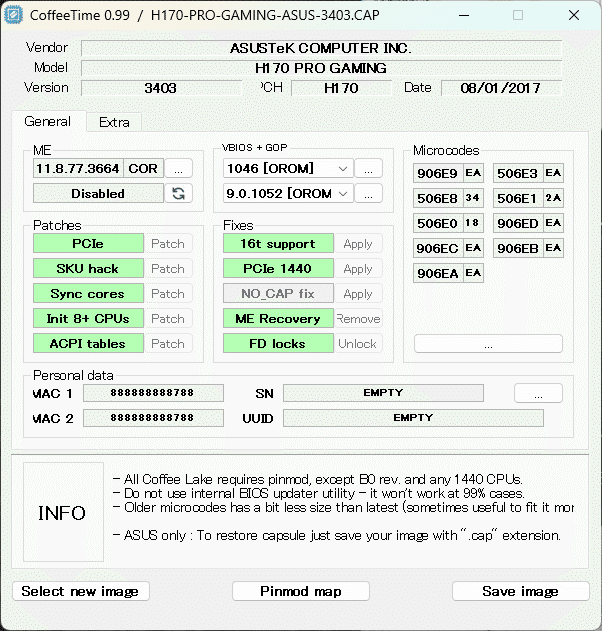This screenshot has height=631, width=602.
Task: Select the ACPI tables status label
Action: click(x=88, y=343)
